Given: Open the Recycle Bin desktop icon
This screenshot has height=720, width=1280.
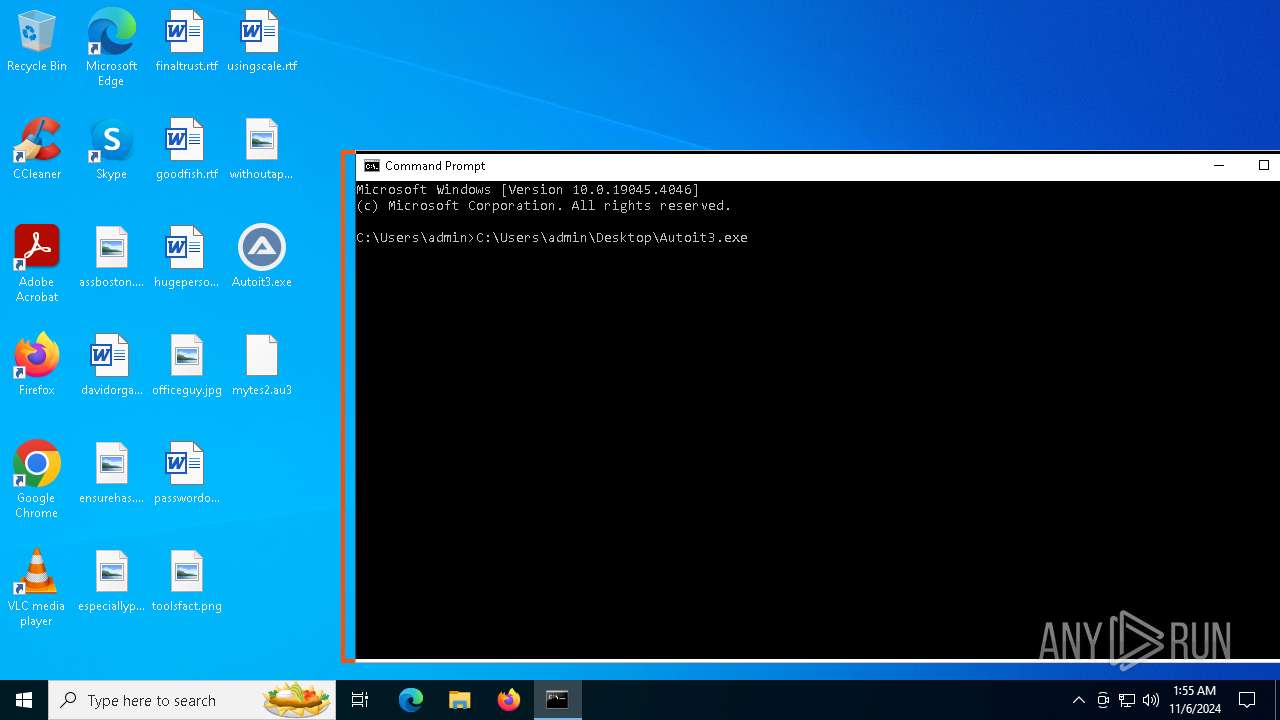Looking at the screenshot, I should 37,41.
